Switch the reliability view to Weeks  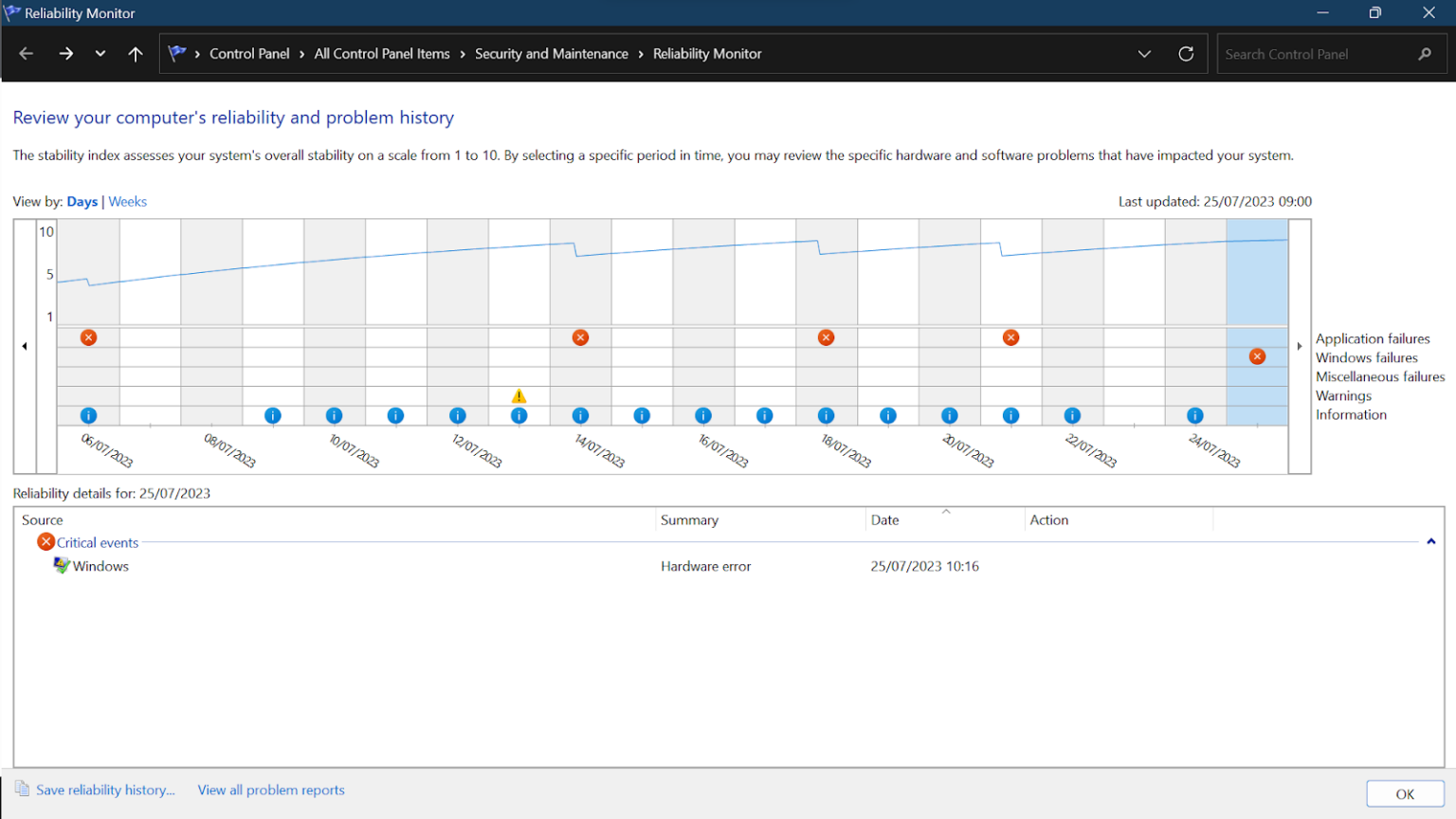point(127,201)
